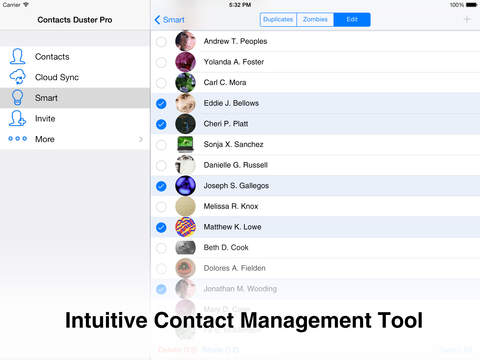Select the name Carl C. Mora
480x360 pixels.
225,82
